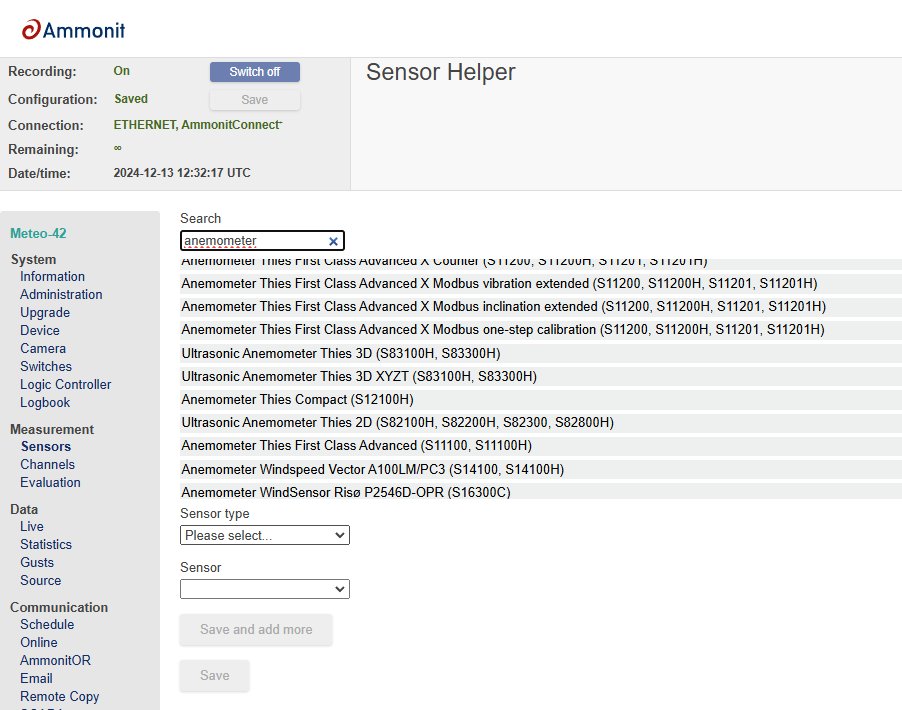Go to Logic Controller
The image size is (902, 710).
(x=66, y=384)
